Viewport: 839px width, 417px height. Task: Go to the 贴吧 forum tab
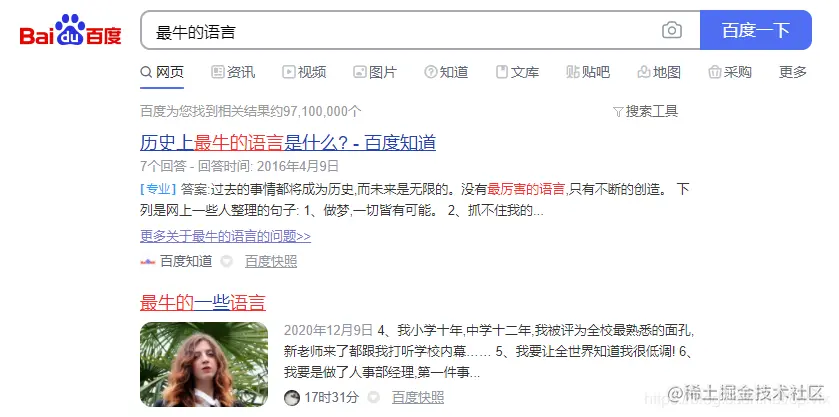(588, 72)
